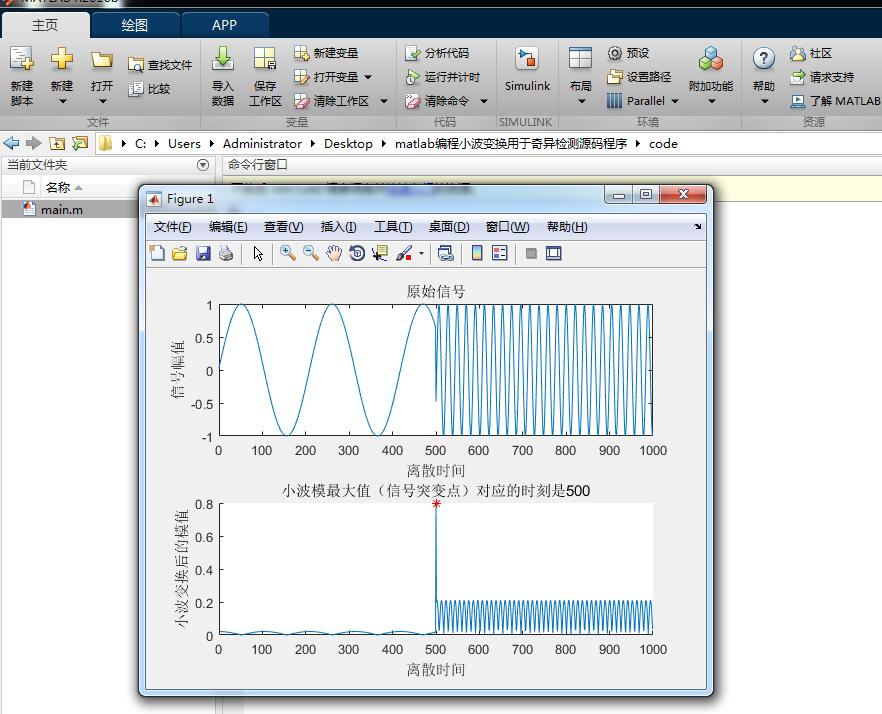Open the Layout (布局) dropdown

coord(580,77)
